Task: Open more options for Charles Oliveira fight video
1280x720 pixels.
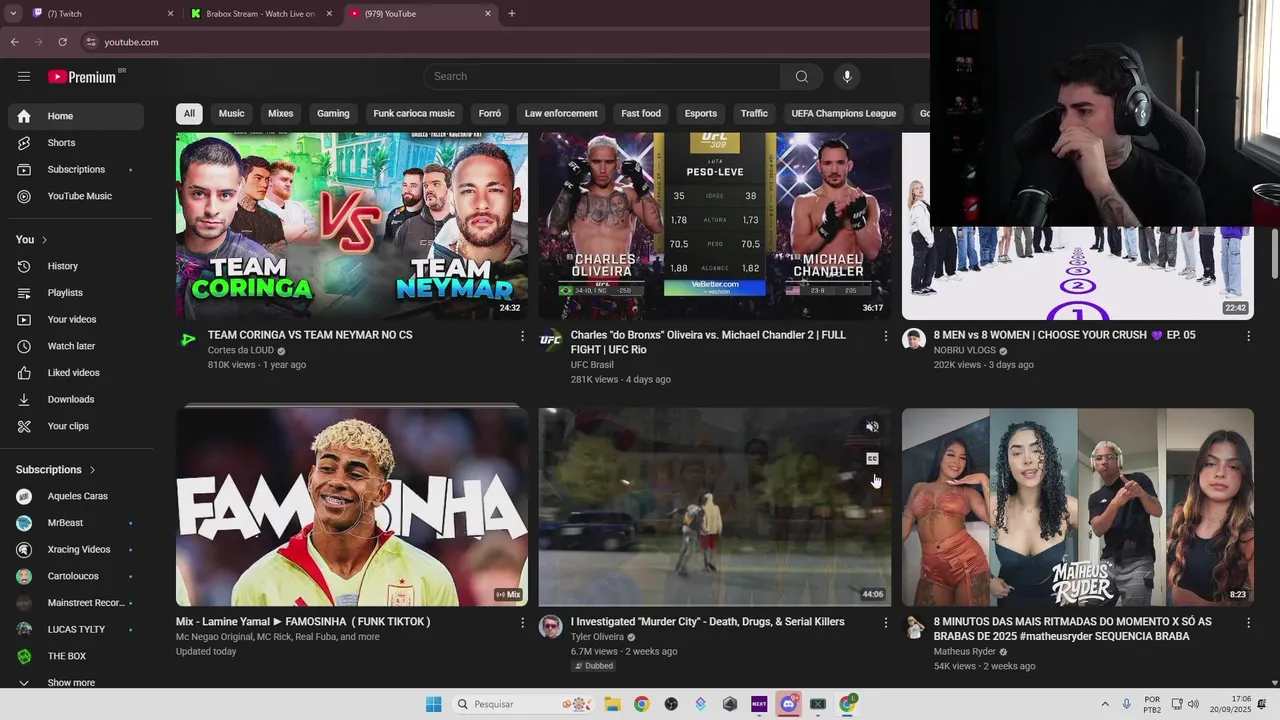Action: pyautogui.click(x=885, y=336)
